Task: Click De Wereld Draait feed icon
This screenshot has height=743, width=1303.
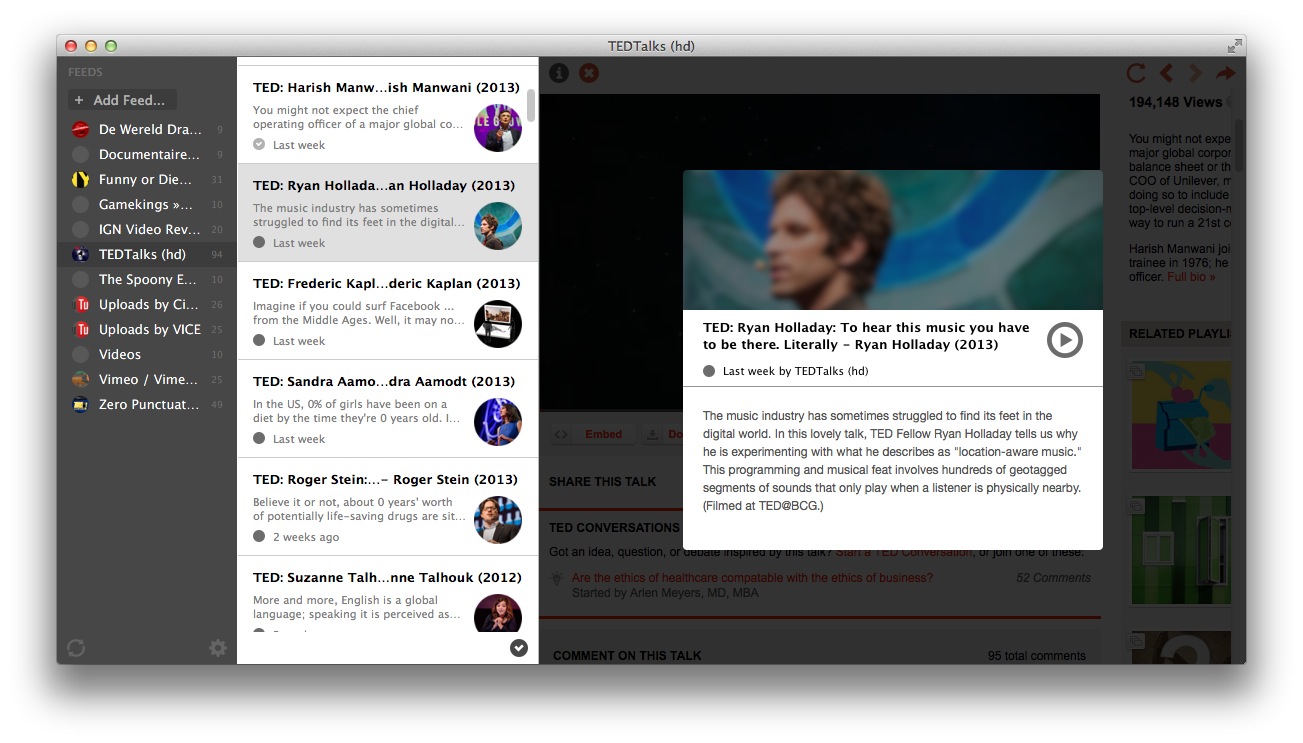Action: (x=81, y=129)
